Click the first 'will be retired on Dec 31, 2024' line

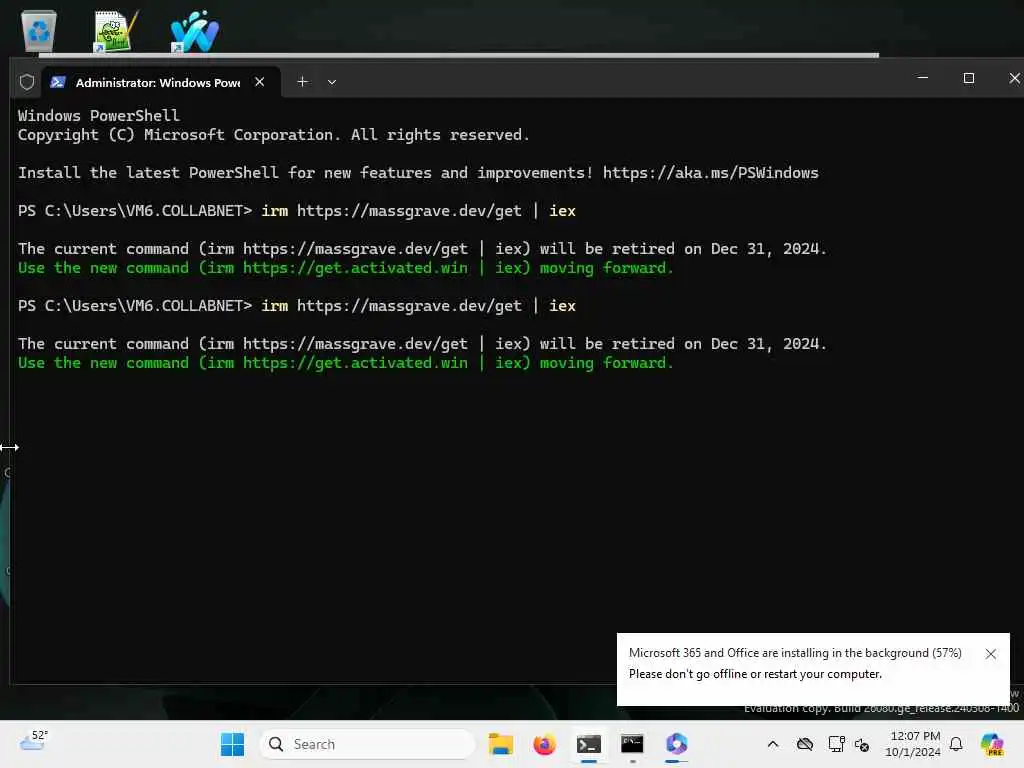[x=422, y=249]
